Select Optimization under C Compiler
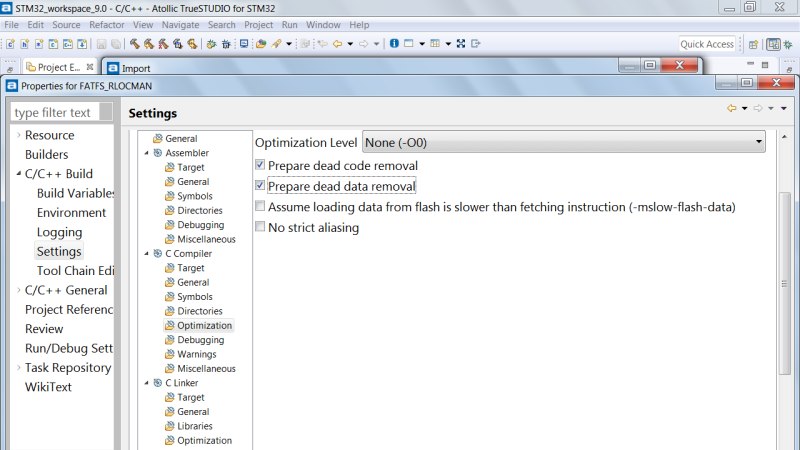Screen dimensions: 800x450 (x=199, y=326)
